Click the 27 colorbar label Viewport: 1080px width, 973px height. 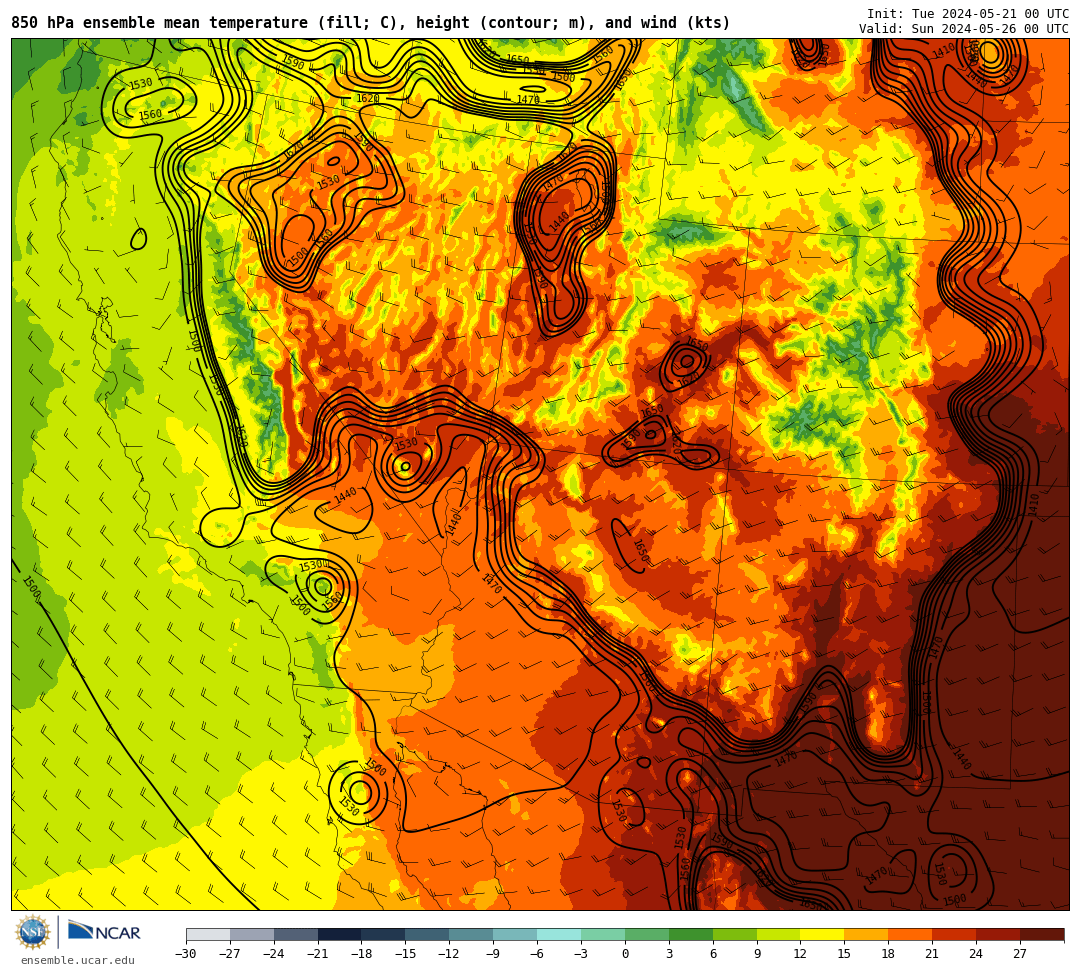click(1020, 954)
